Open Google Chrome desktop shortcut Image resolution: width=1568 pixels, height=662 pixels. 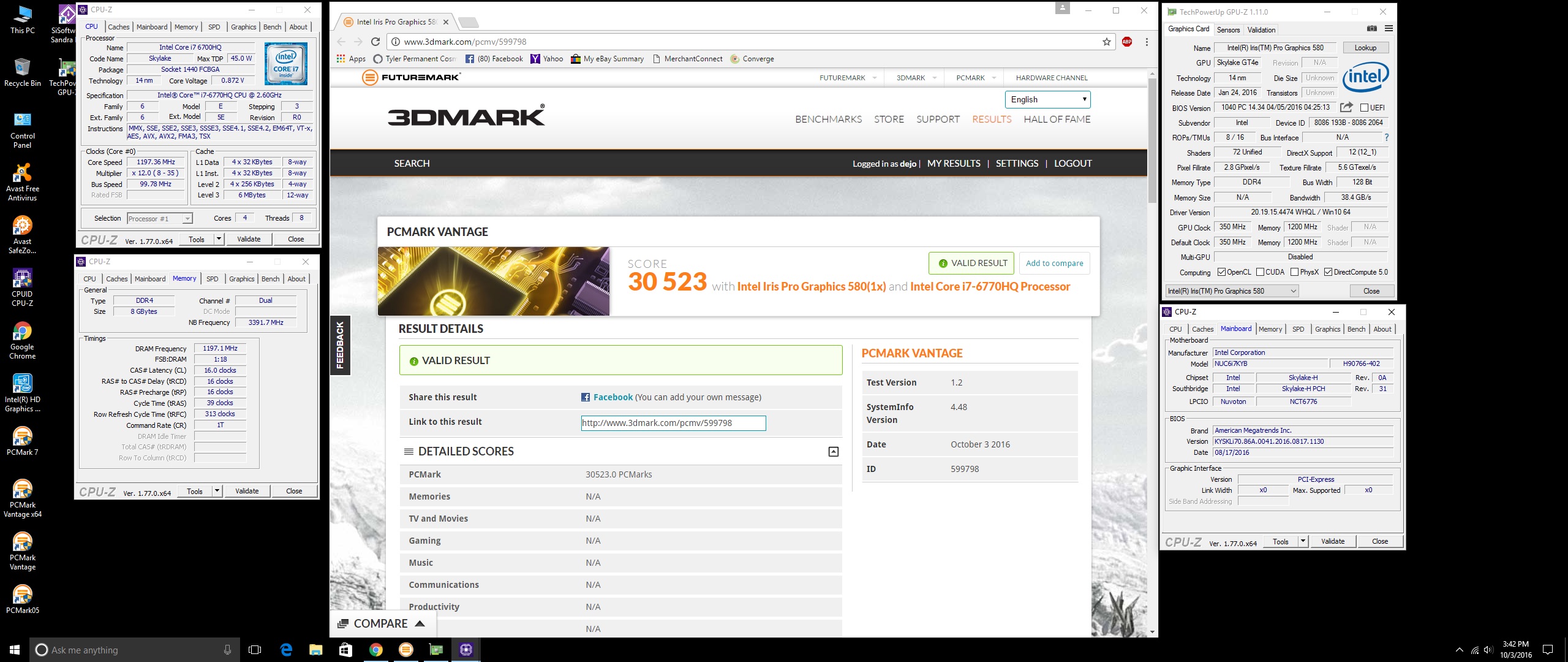pos(23,341)
